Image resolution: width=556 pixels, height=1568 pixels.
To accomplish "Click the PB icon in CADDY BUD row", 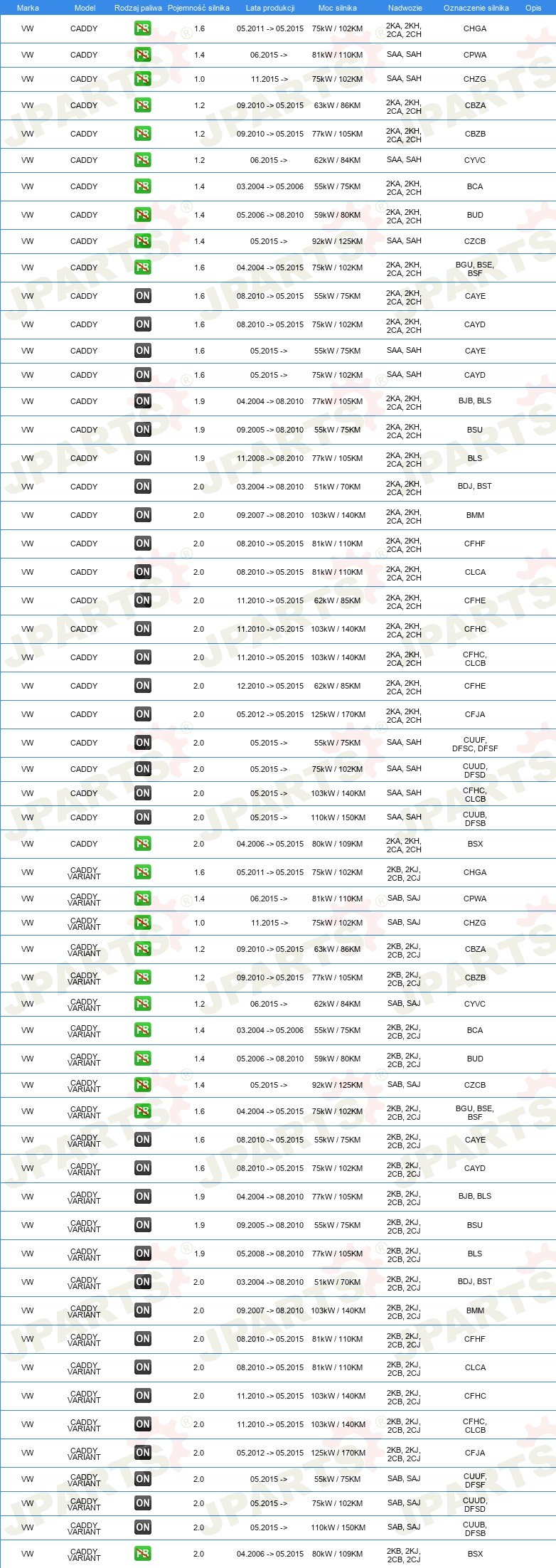I will click(x=143, y=215).
